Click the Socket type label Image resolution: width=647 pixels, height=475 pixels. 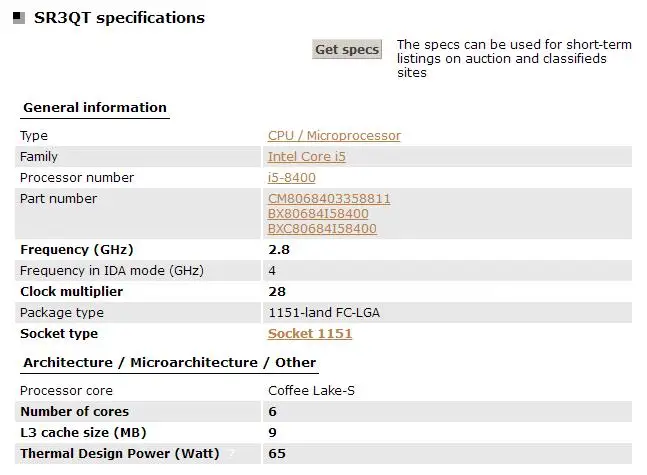[x=59, y=333]
